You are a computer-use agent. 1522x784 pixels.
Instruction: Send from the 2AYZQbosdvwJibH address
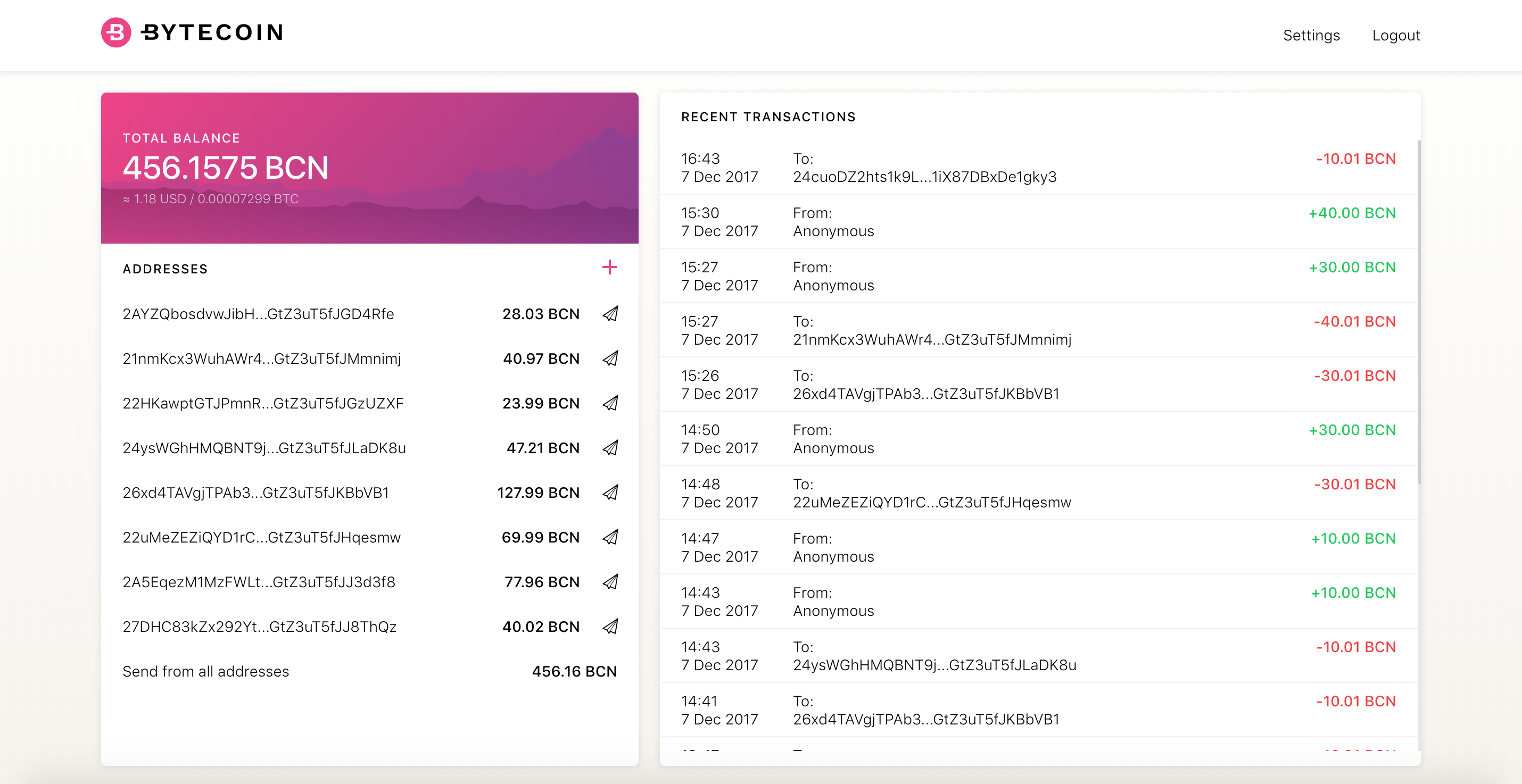pyautogui.click(x=610, y=313)
